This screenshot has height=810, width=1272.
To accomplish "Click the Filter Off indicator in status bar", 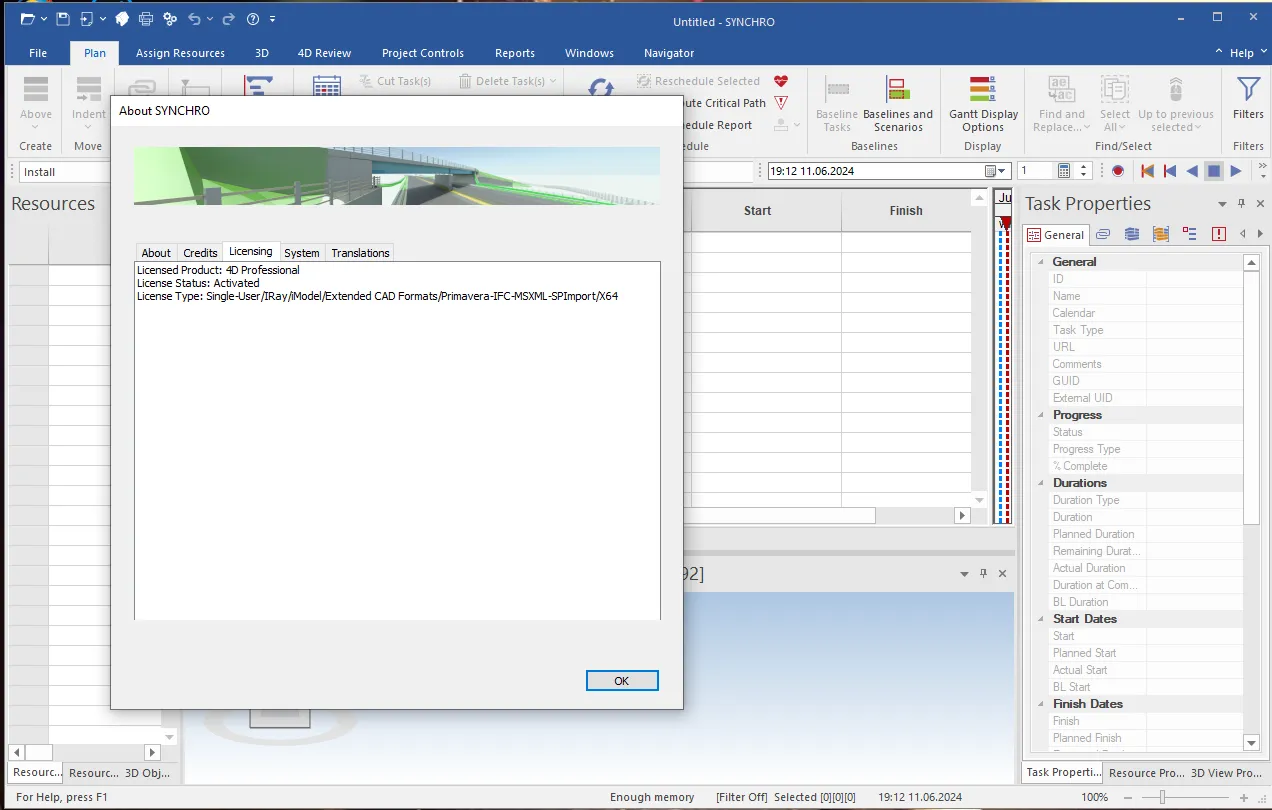I will [742, 797].
